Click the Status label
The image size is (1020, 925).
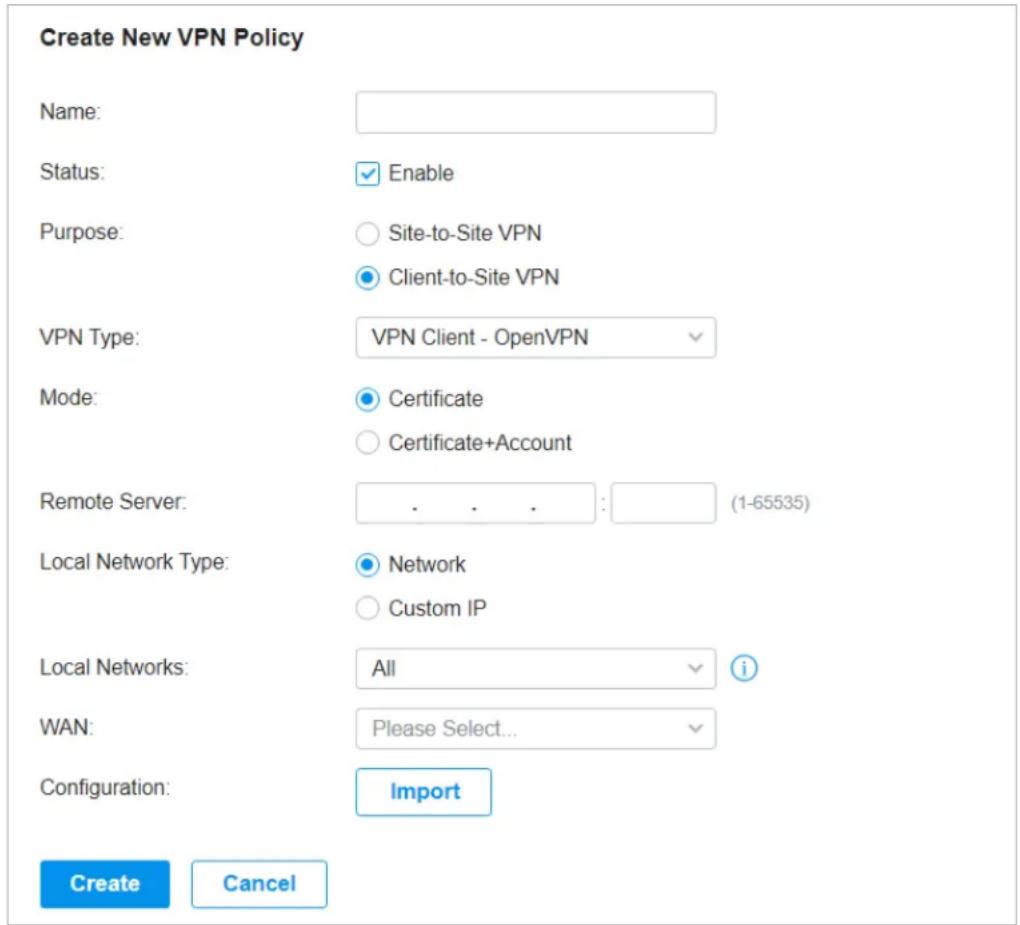(72, 172)
